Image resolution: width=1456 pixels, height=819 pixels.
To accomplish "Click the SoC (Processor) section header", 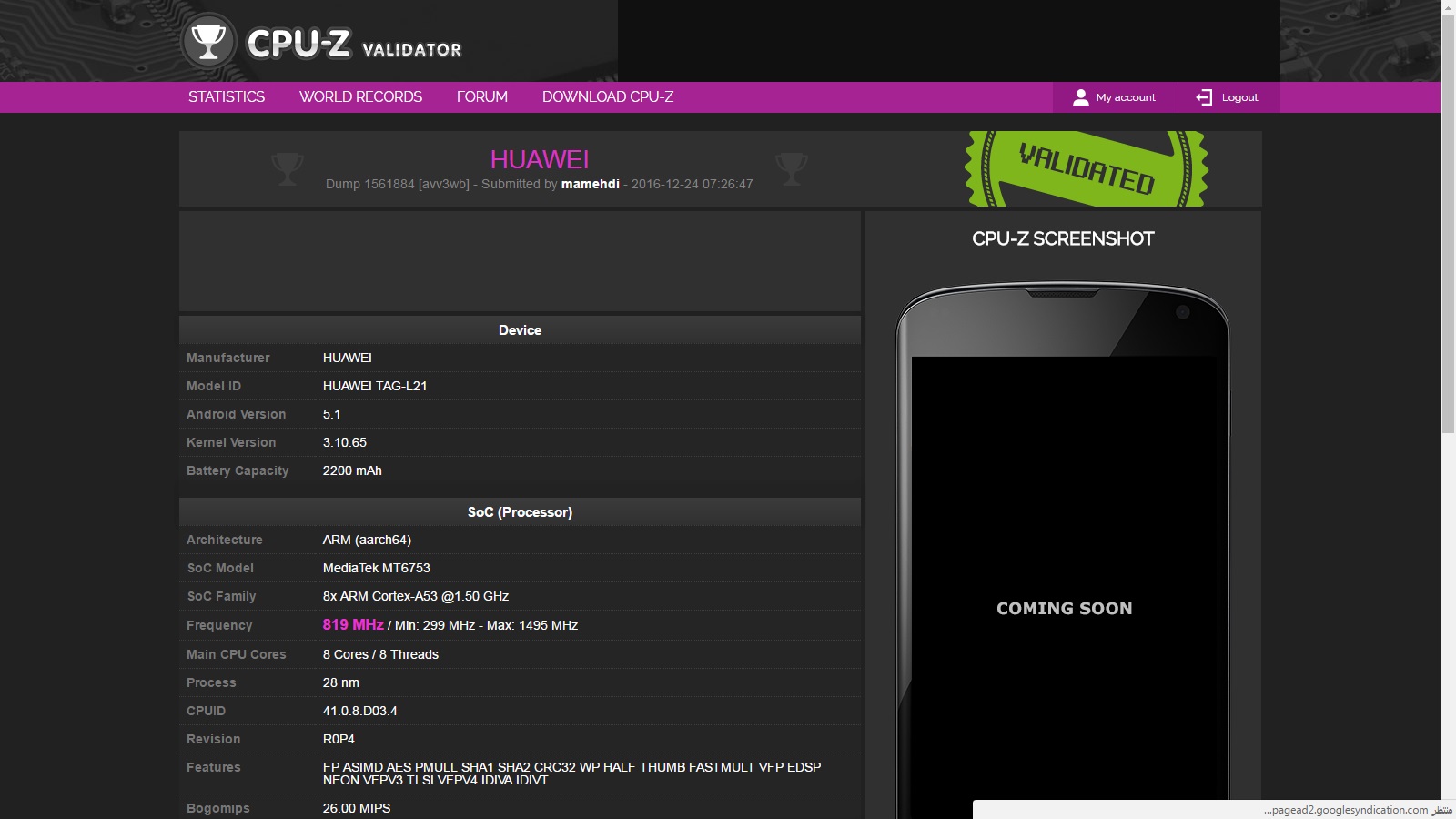I will 520,512.
